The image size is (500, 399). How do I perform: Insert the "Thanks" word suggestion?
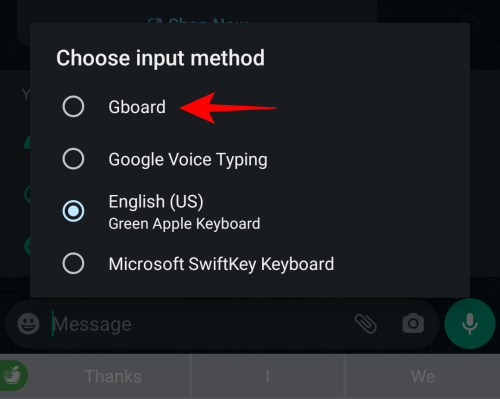click(113, 376)
